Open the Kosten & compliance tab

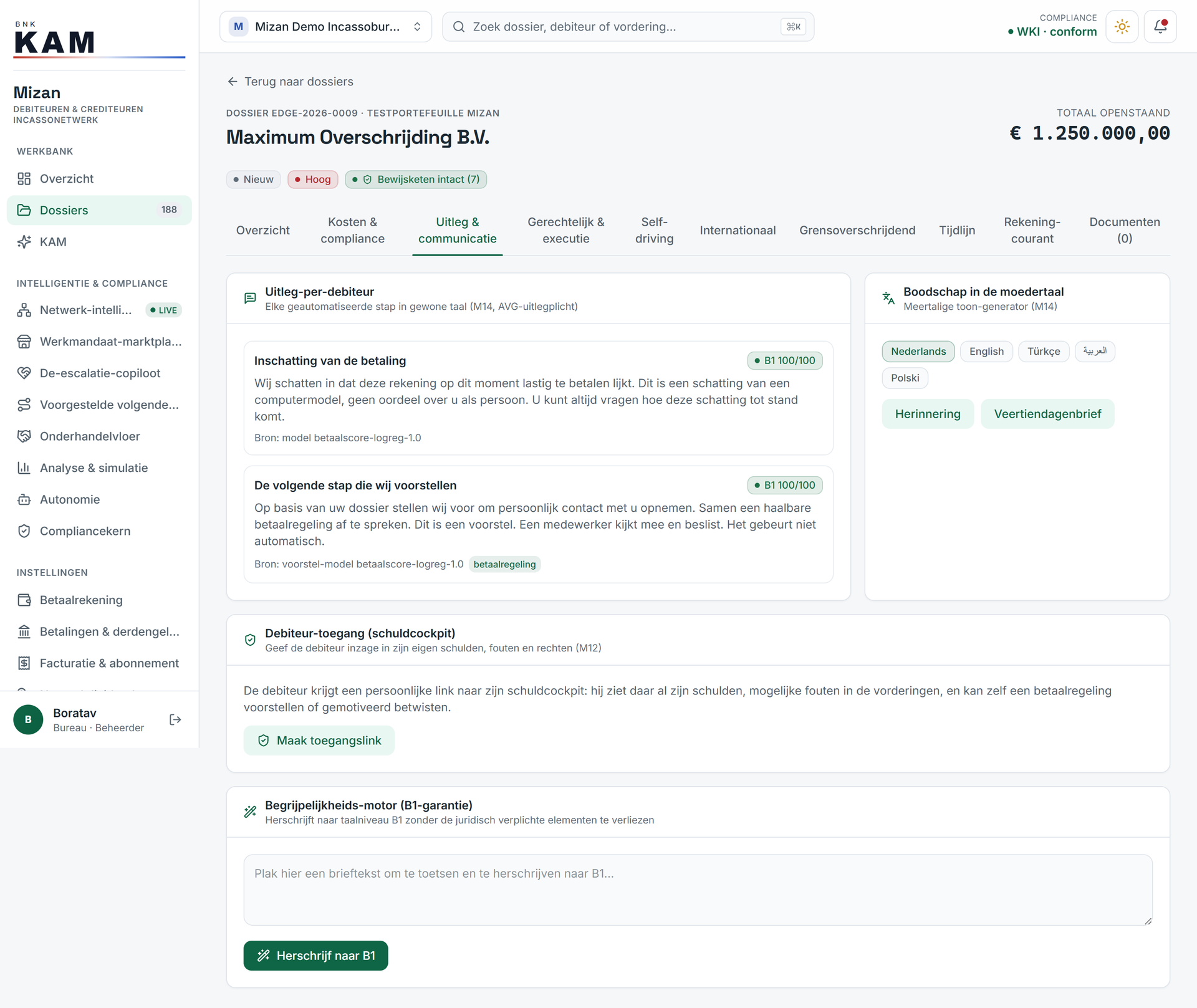click(352, 230)
